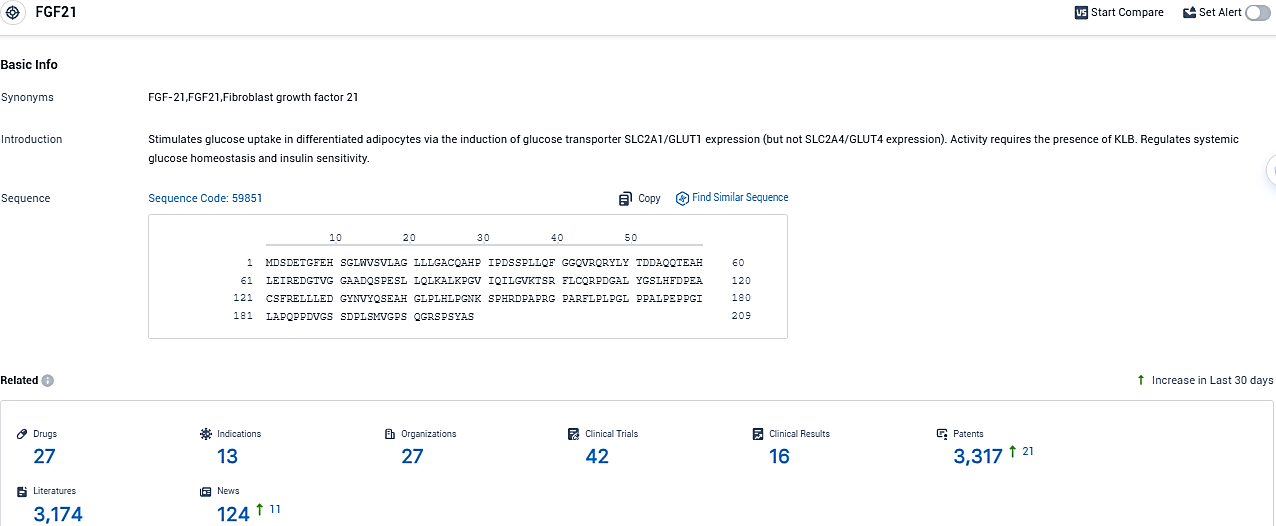Click the Clinical Trials icon
The height and width of the screenshot is (526, 1276).
[574, 434]
